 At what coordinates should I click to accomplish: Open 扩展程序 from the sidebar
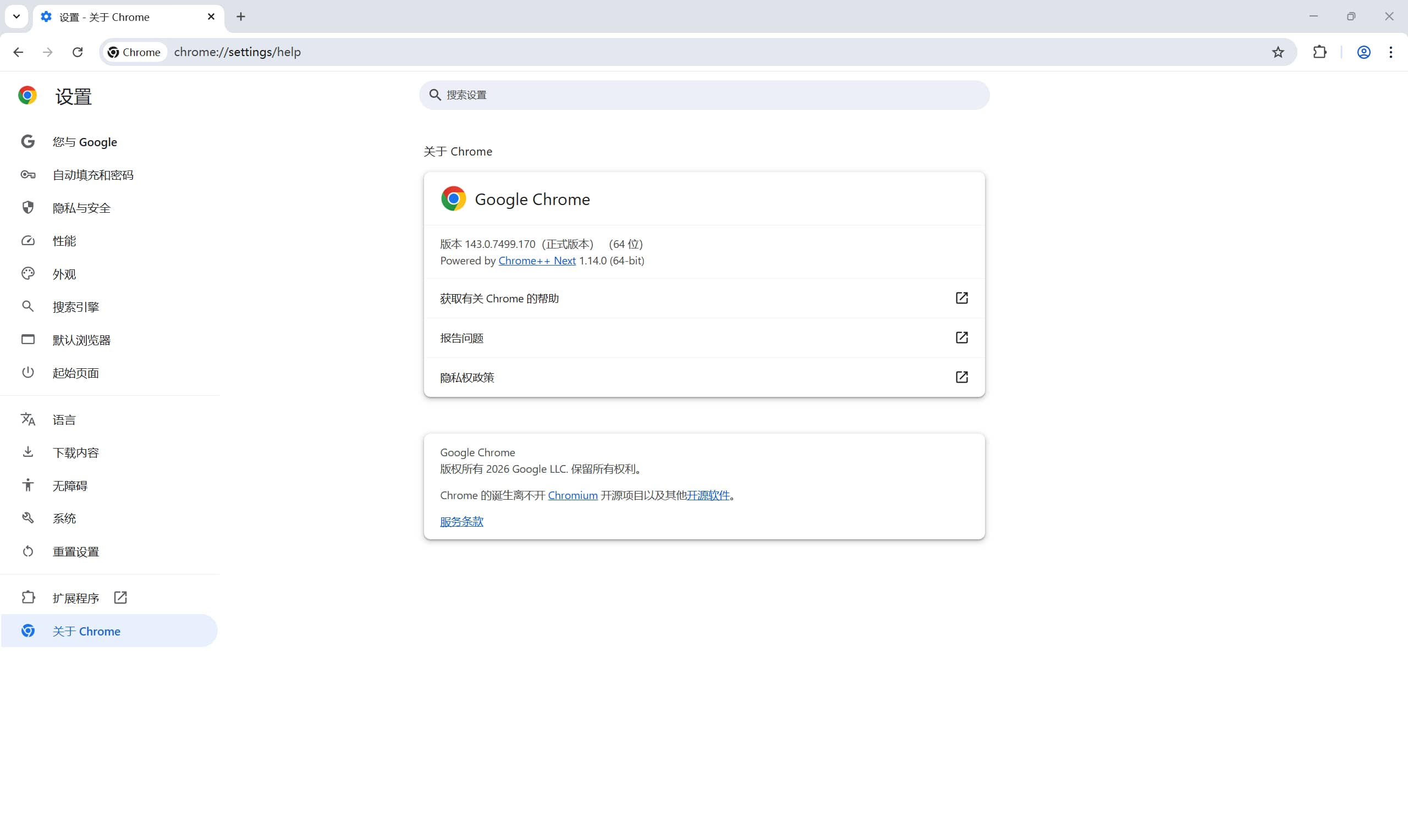76,598
